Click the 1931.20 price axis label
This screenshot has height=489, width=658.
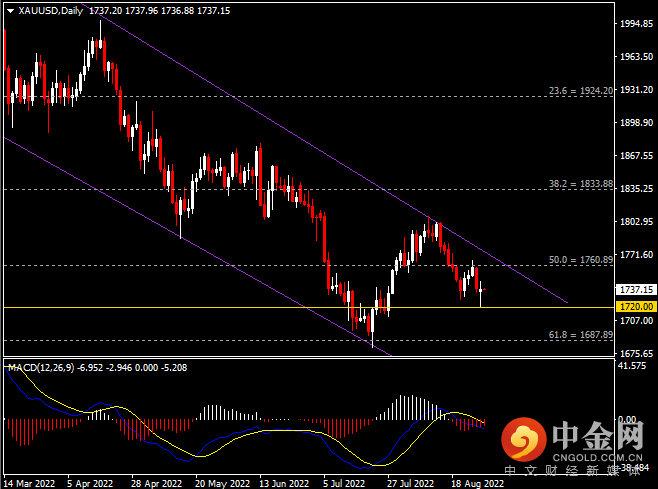pyautogui.click(x=637, y=90)
